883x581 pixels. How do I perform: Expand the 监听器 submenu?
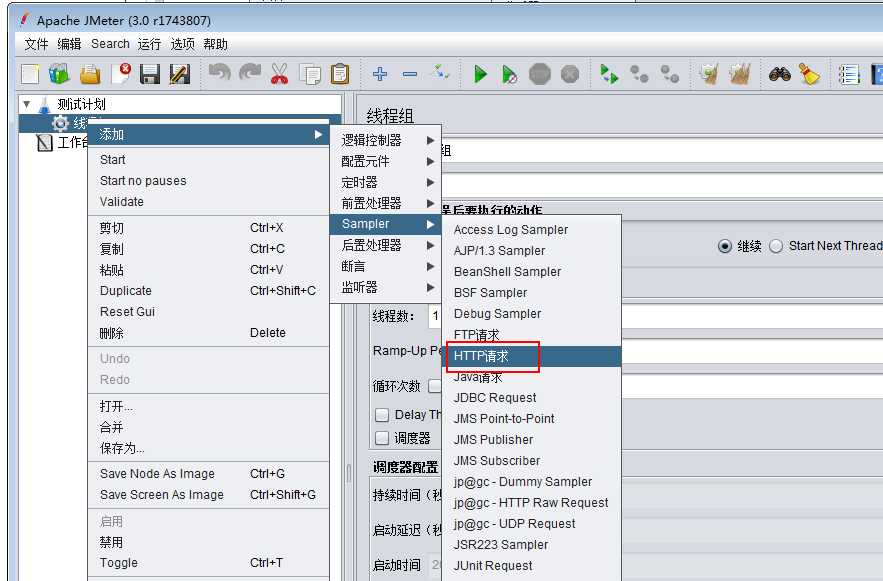385,288
